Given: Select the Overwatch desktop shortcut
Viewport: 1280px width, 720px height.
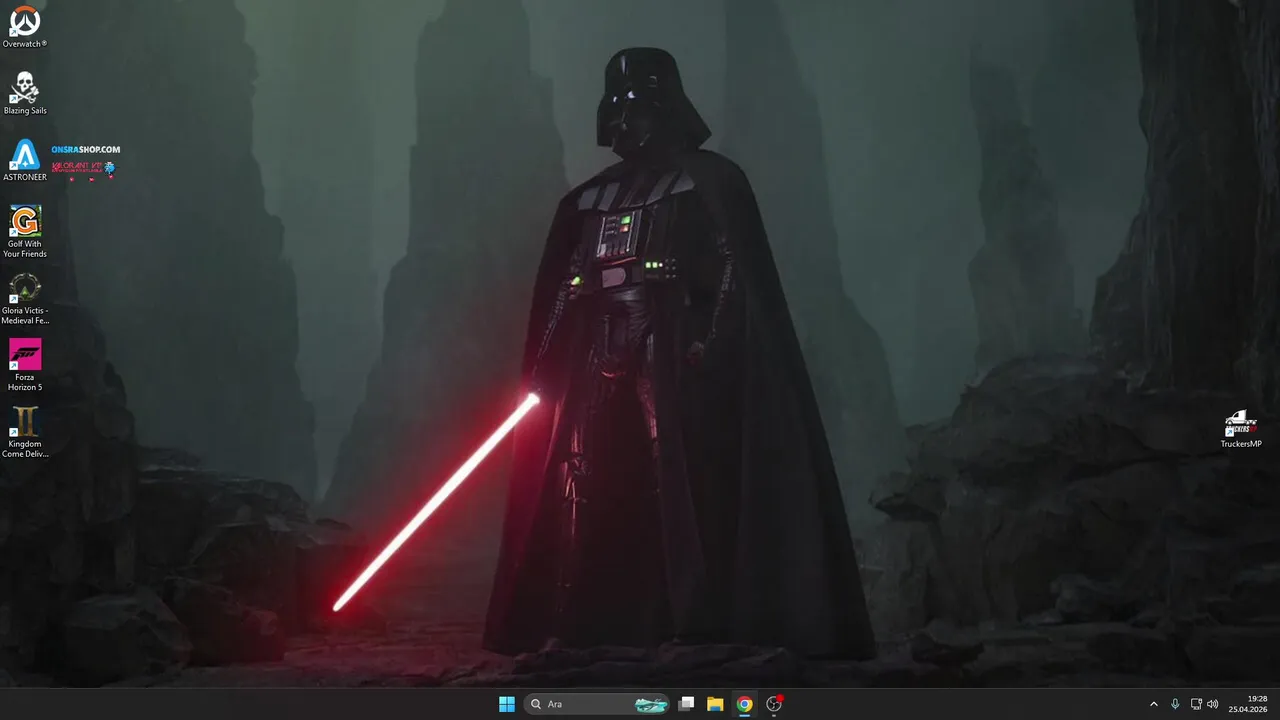Looking at the screenshot, I should click(x=25, y=27).
